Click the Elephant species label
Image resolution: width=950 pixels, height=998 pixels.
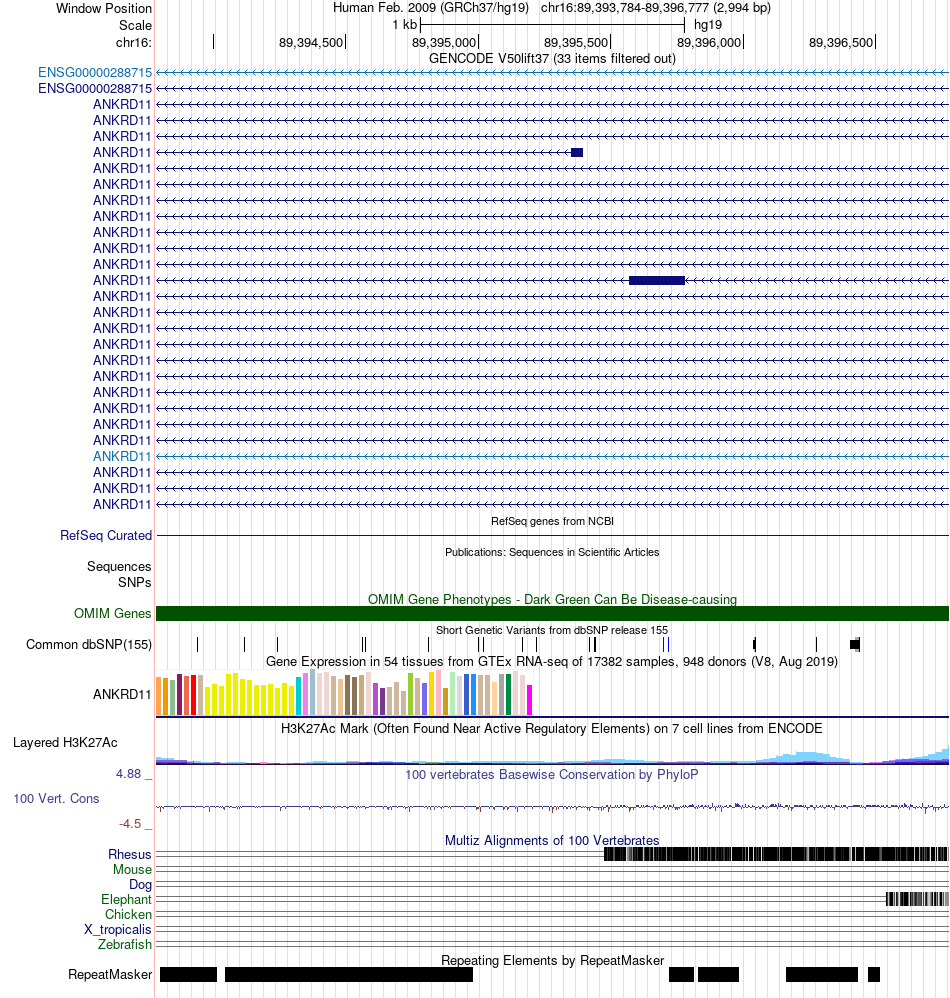click(x=126, y=899)
